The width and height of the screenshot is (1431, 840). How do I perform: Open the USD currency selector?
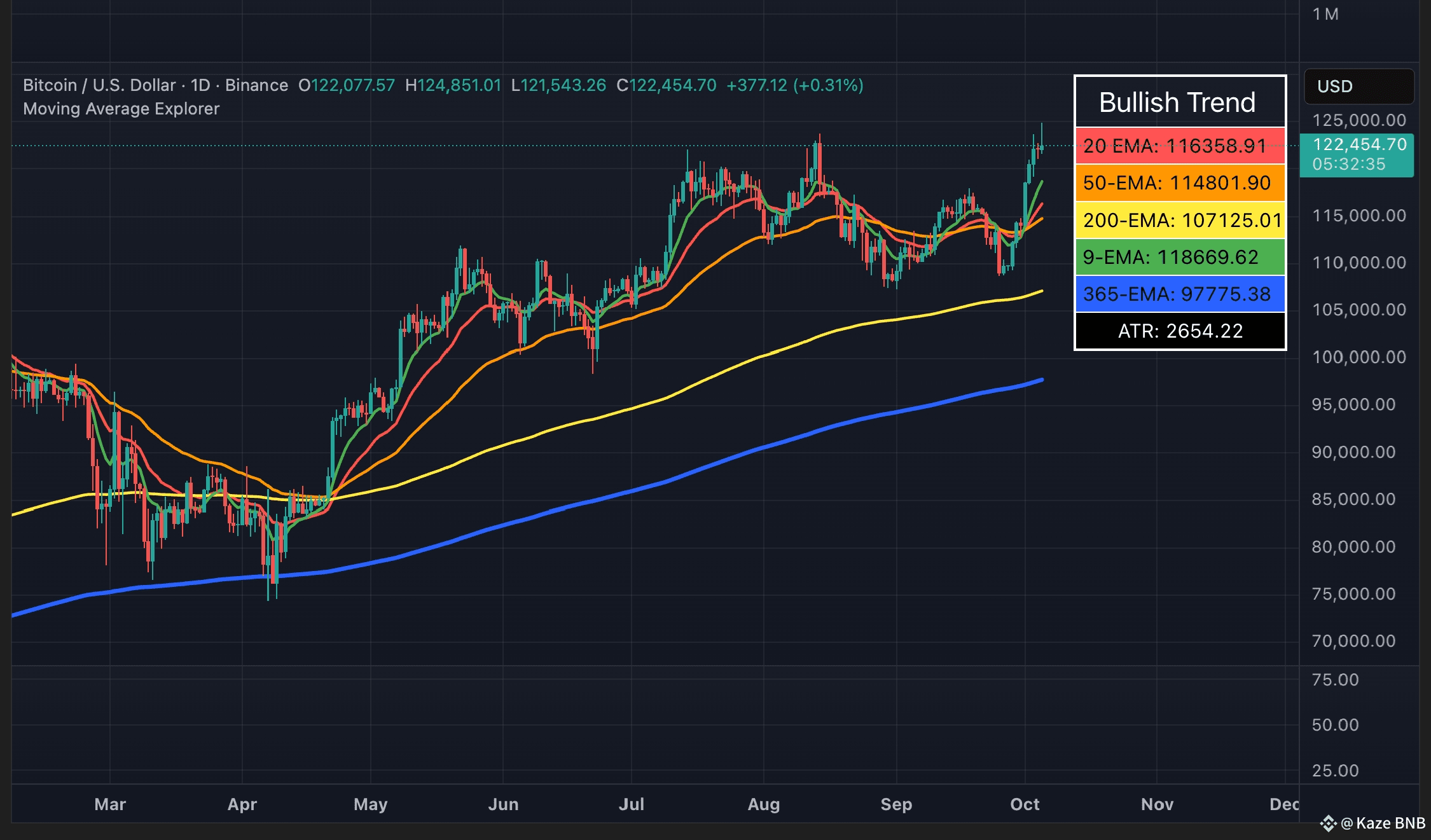[x=1358, y=86]
